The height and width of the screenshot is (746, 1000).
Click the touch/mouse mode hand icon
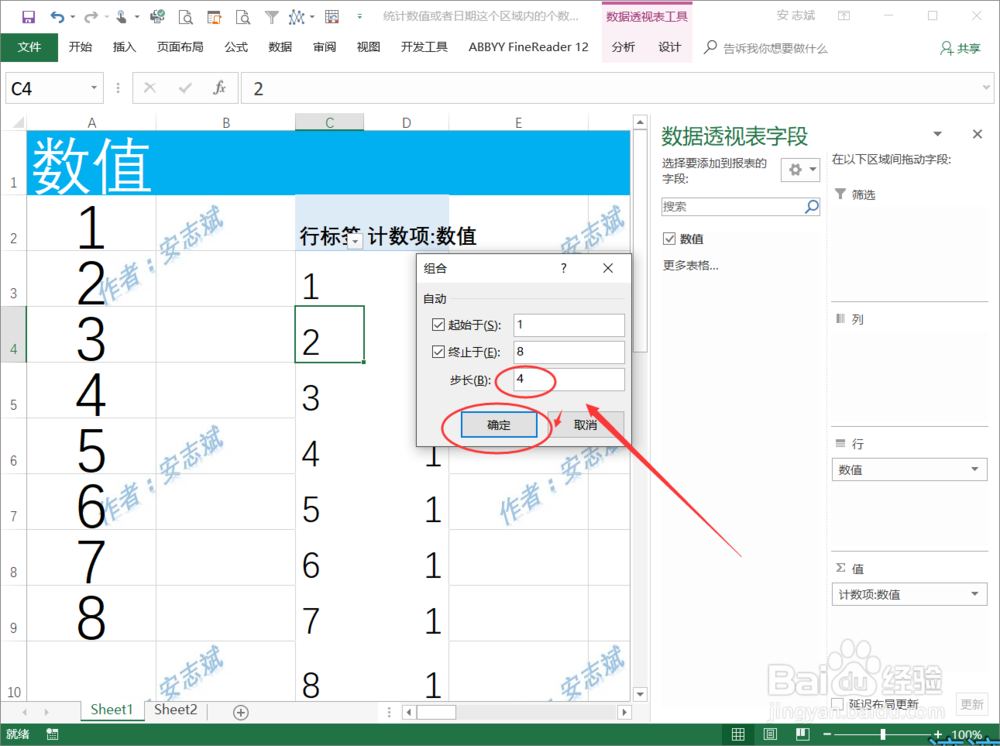[x=121, y=17]
